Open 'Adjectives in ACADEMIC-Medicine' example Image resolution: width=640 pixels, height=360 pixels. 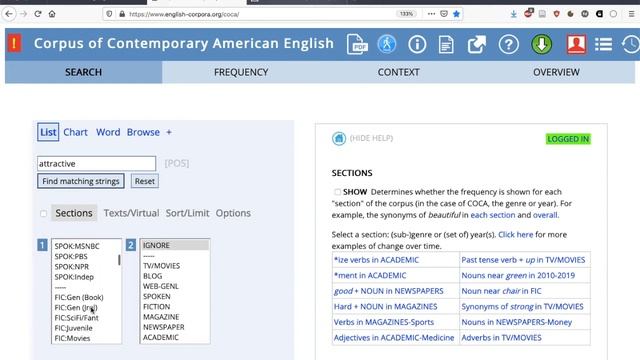(394, 338)
